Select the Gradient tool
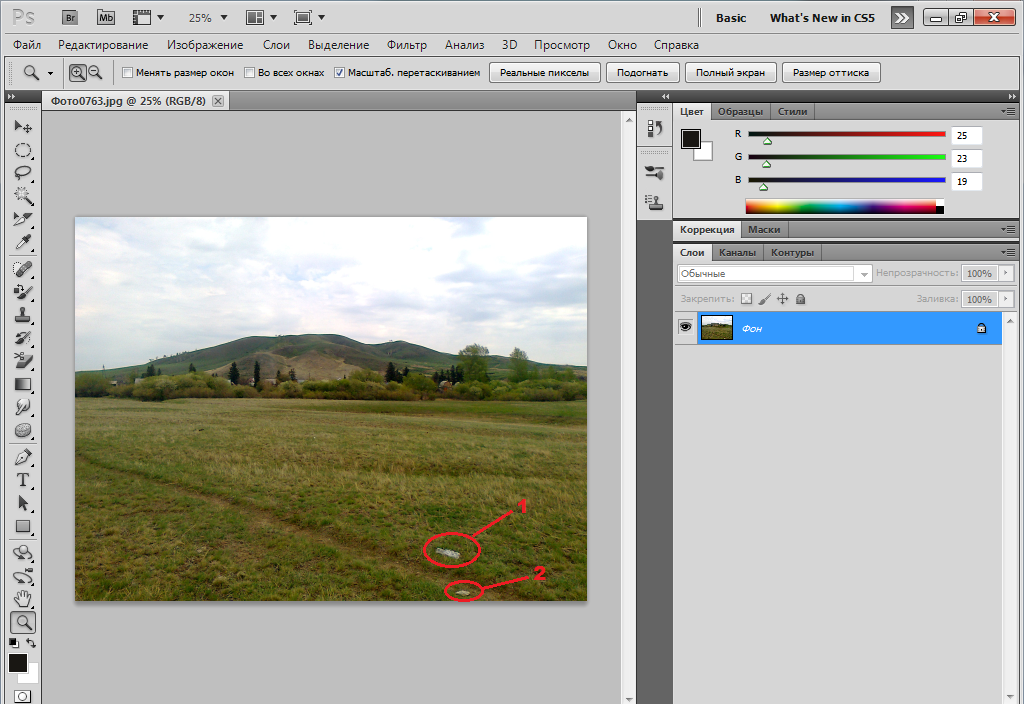This screenshot has width=1024, height=704. [x=23, y=384]
